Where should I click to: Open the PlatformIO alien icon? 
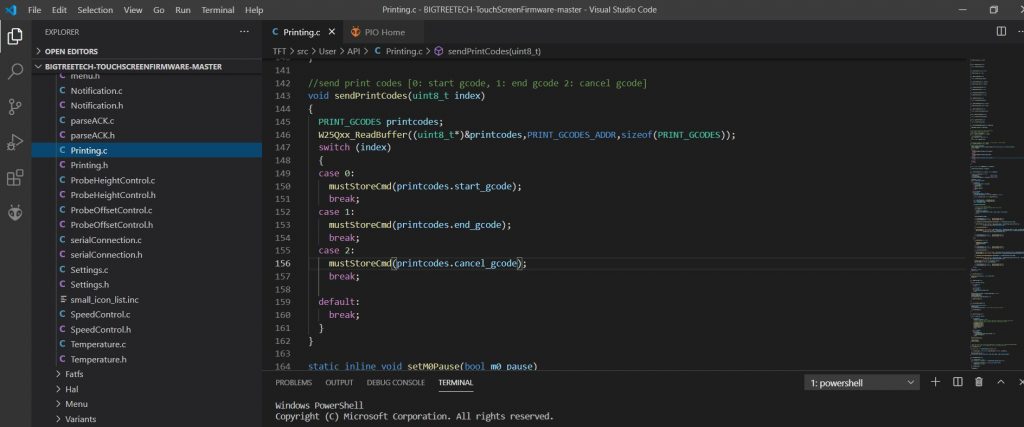[x=15, y=213]
